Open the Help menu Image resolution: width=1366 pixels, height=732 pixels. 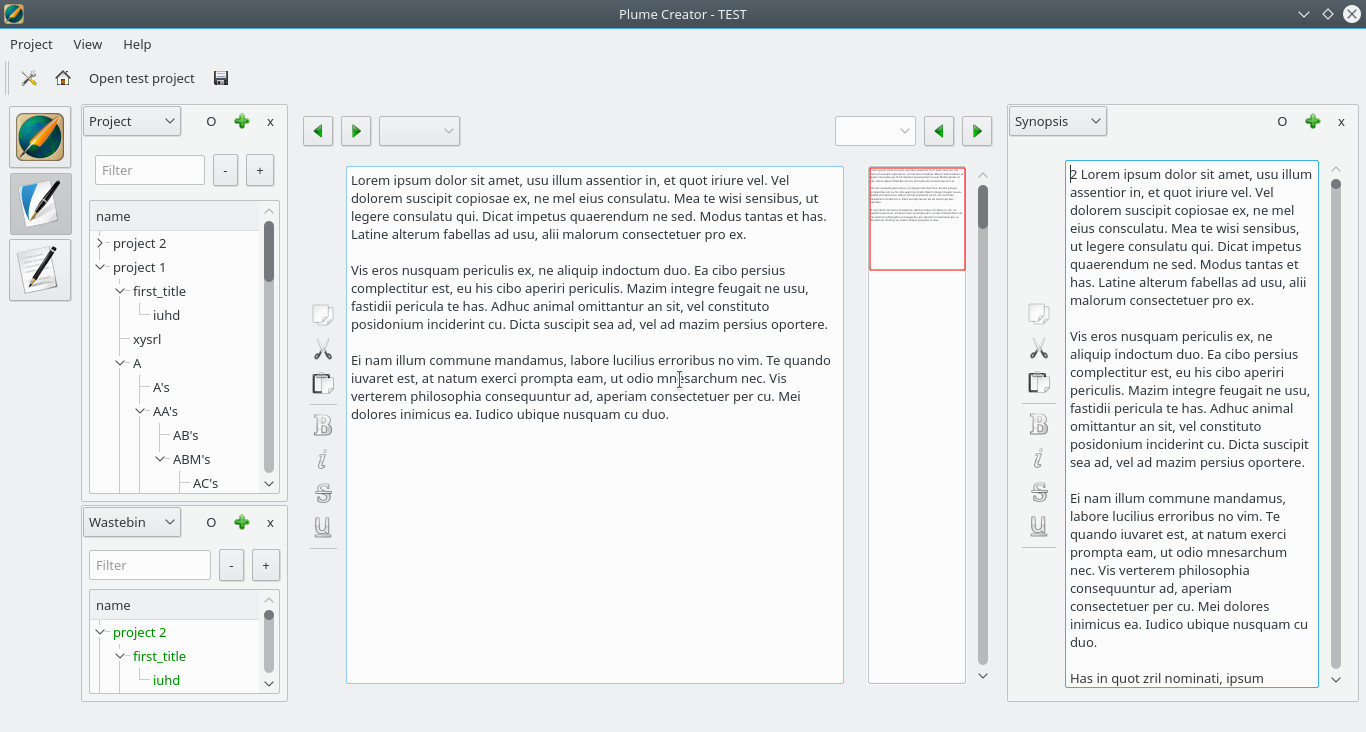137,44
